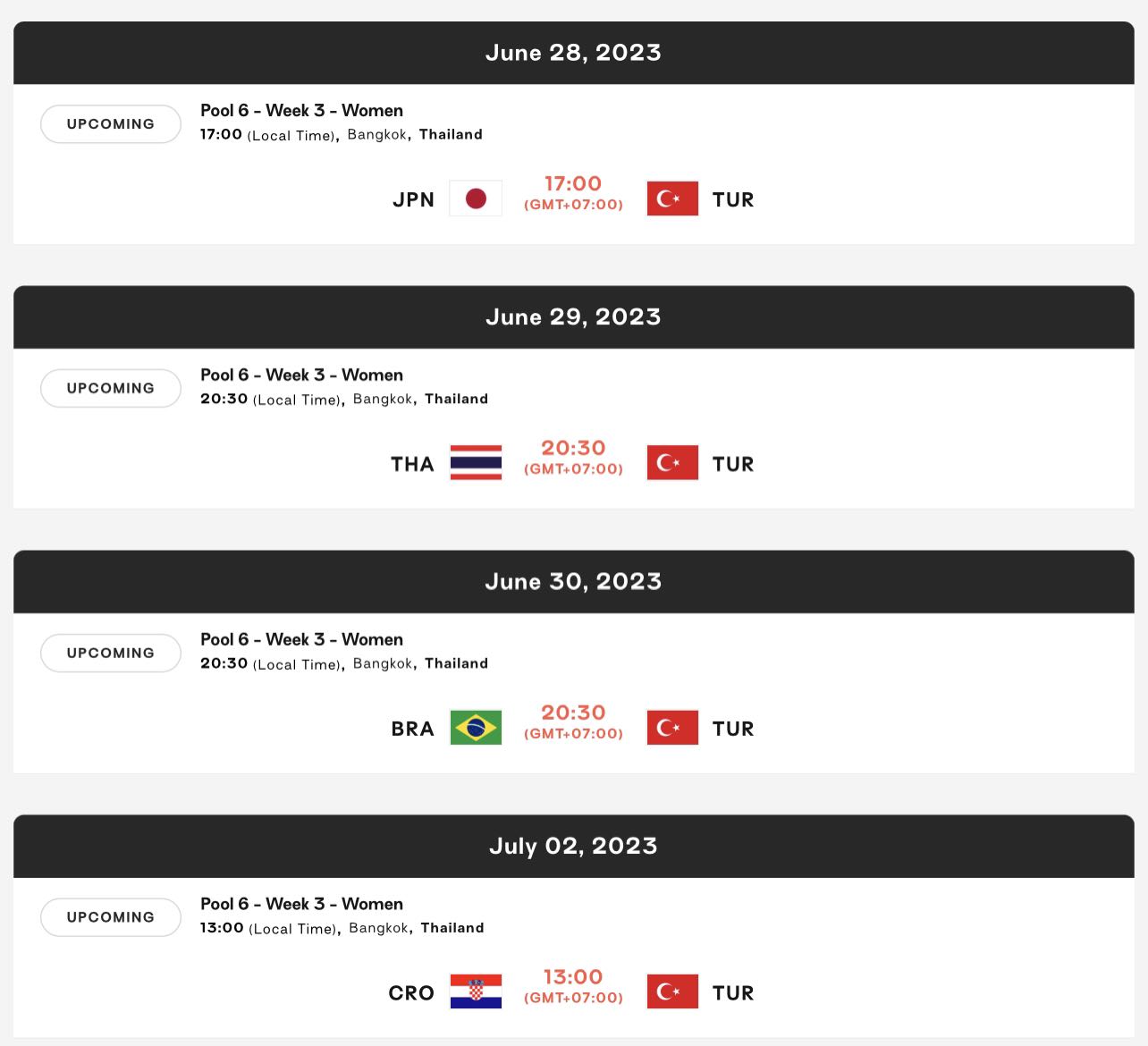The height and width of the screenshot is (1046, 1148).
Task: Click the Croatia flag icon
Action: point(476,991)
